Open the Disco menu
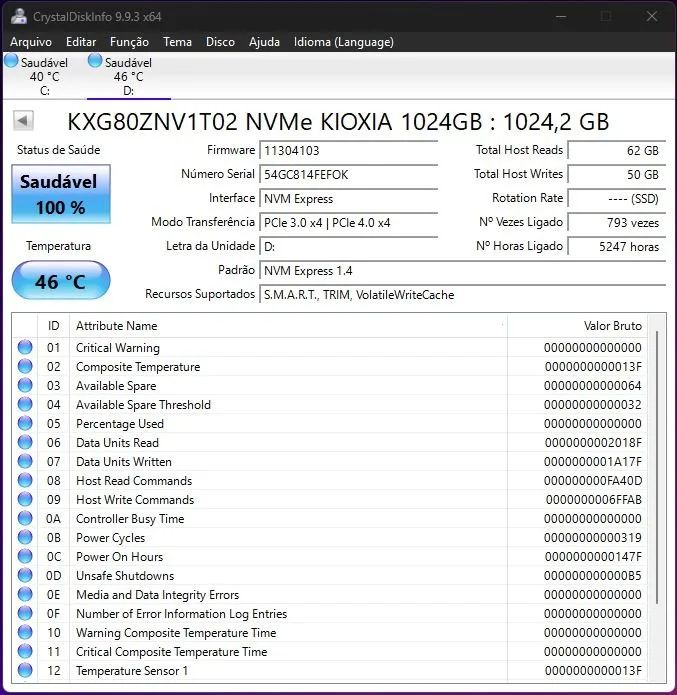The width and height of the screenshot is (677, 695). 220,42
